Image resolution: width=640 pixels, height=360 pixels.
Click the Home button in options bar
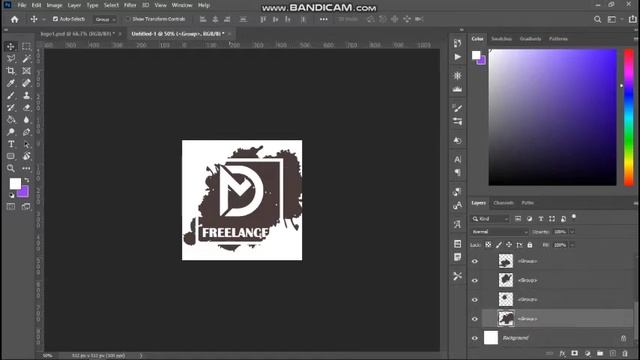point(15,19)
